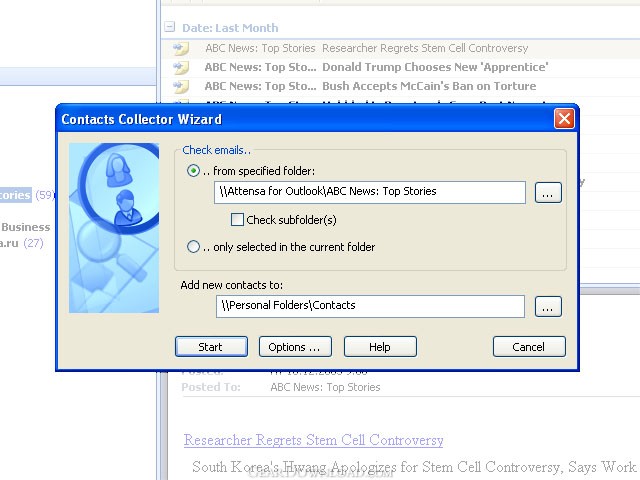The image size is (640, 480).
Task: Enable the Check subfolder(s) checkbox
Action: [x=237, y=220]
